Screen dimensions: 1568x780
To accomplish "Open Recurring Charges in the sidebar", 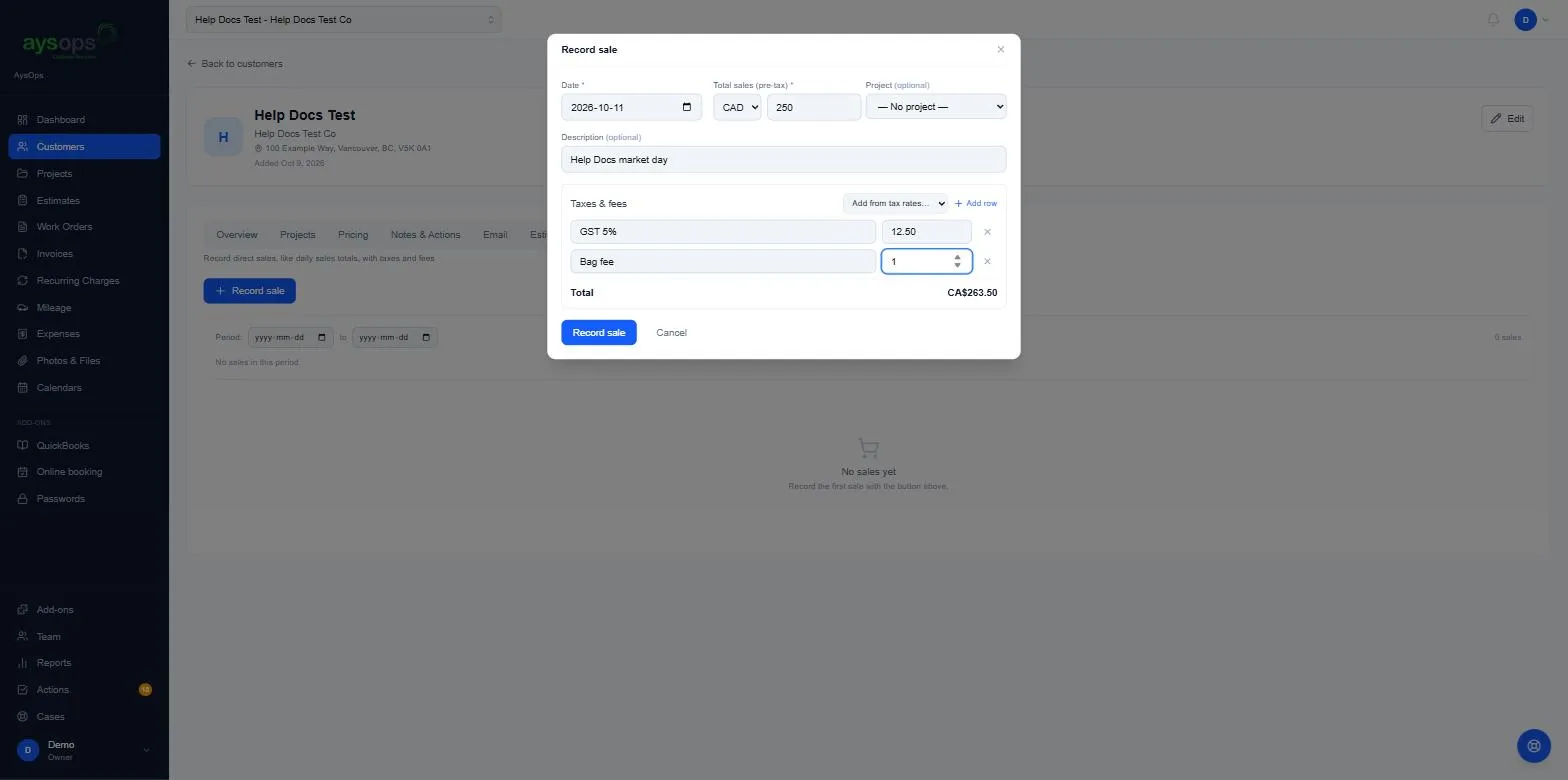I will [x=84, y=281].
